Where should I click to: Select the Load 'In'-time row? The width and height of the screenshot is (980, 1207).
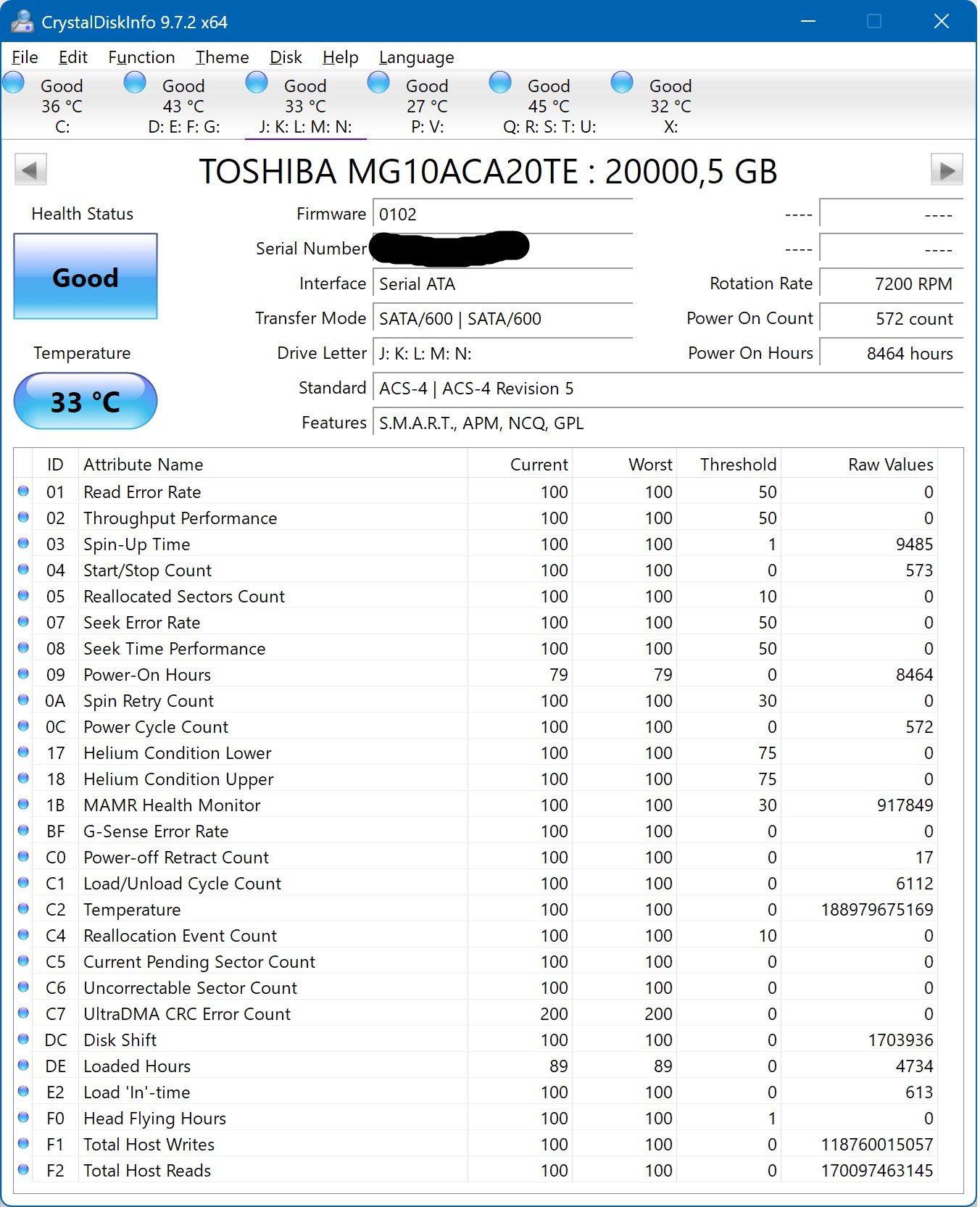[x=476, y=1092]
